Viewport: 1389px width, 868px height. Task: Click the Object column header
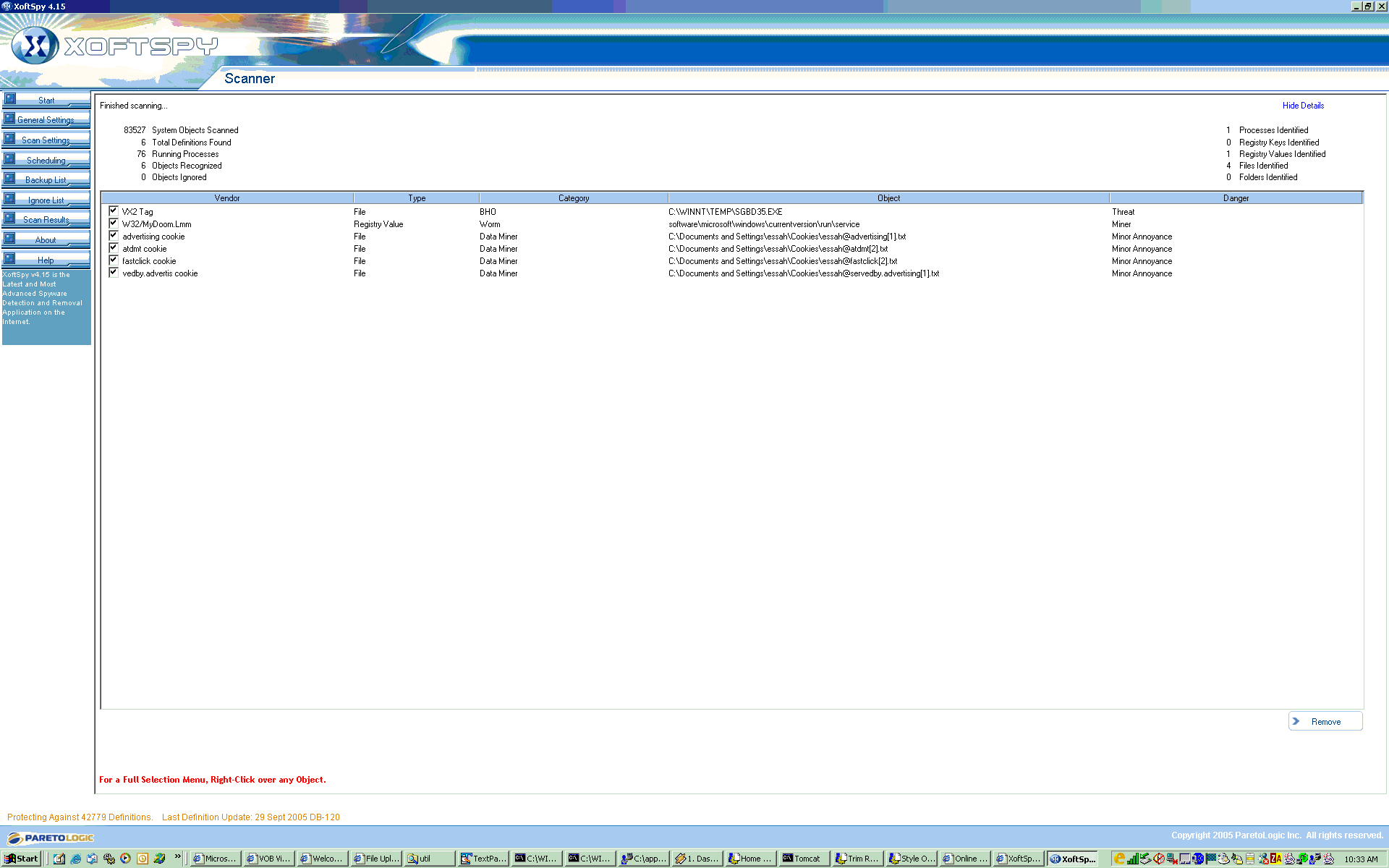[x=888, y=197]
